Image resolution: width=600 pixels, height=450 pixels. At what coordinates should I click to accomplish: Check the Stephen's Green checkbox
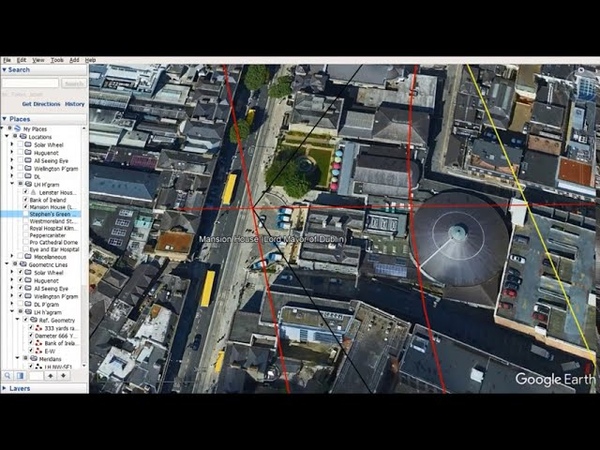click(26, 214)
